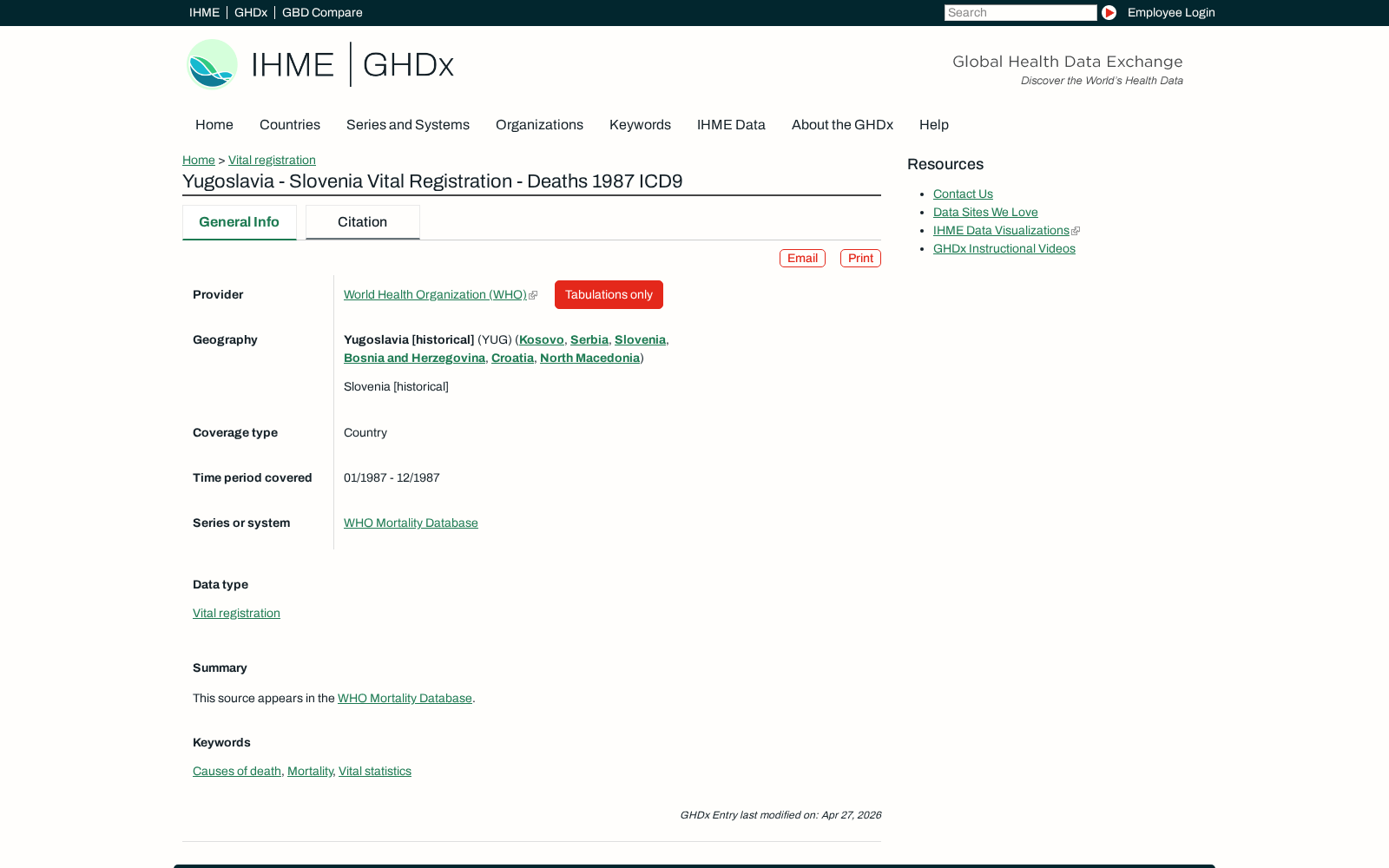Image resolution: width=1389 pixels, height=868 pixels.
Task: Open the Croatia geography link
Action: coord(512,358)
